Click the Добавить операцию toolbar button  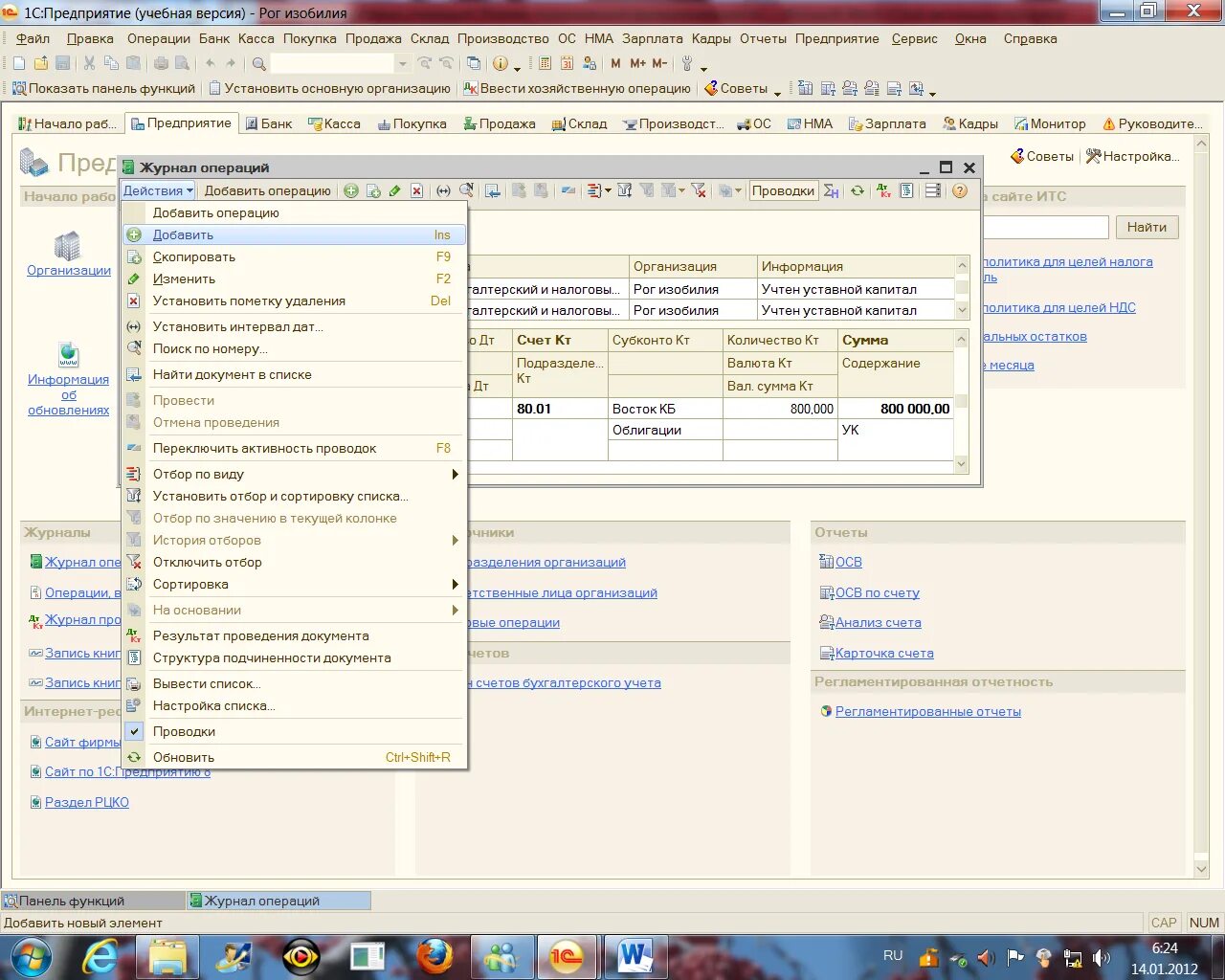coord(267,190)
